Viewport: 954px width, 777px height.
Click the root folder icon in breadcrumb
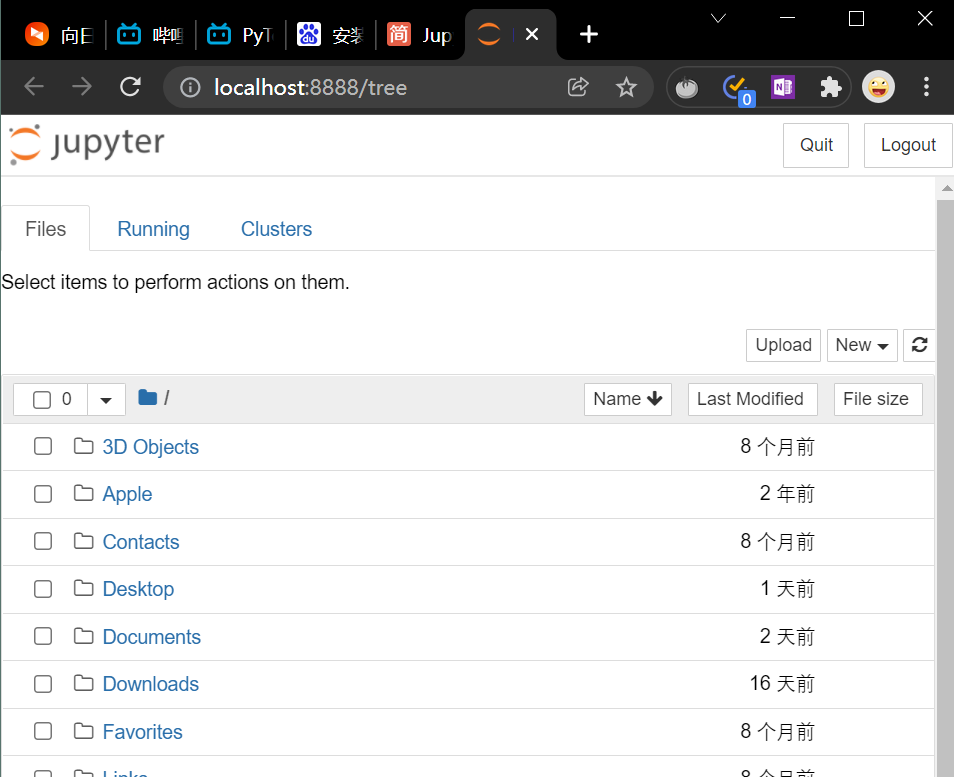(148, 398)
